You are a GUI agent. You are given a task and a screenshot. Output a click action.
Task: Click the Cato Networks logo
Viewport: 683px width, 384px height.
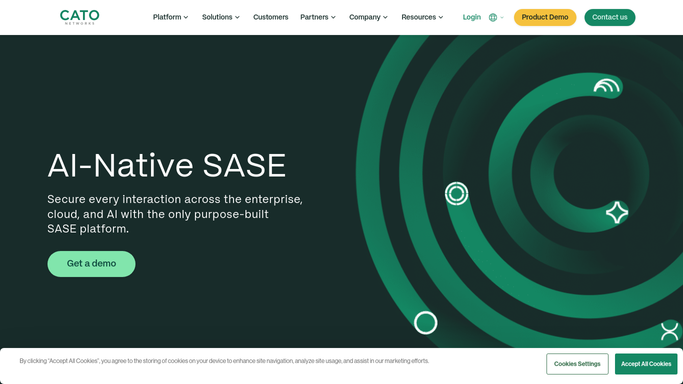point(79,17)
